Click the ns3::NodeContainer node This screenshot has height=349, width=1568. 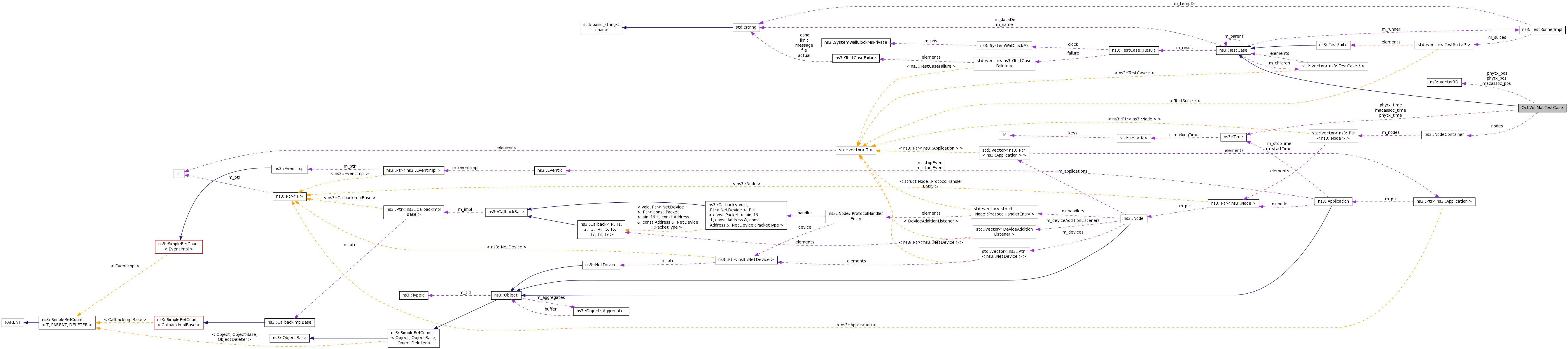[1444, 135]
